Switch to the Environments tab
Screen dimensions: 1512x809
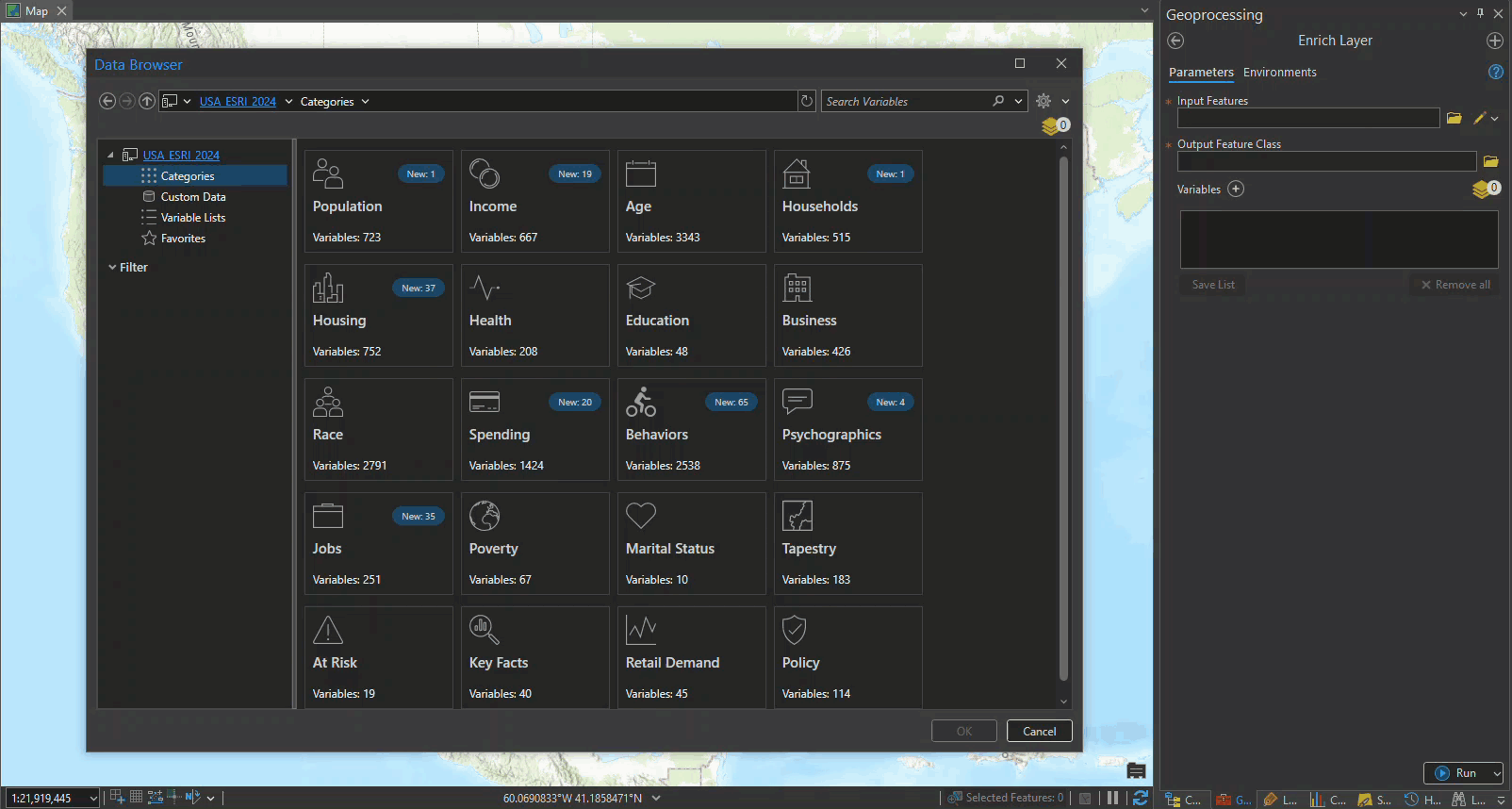(1279, 72)
